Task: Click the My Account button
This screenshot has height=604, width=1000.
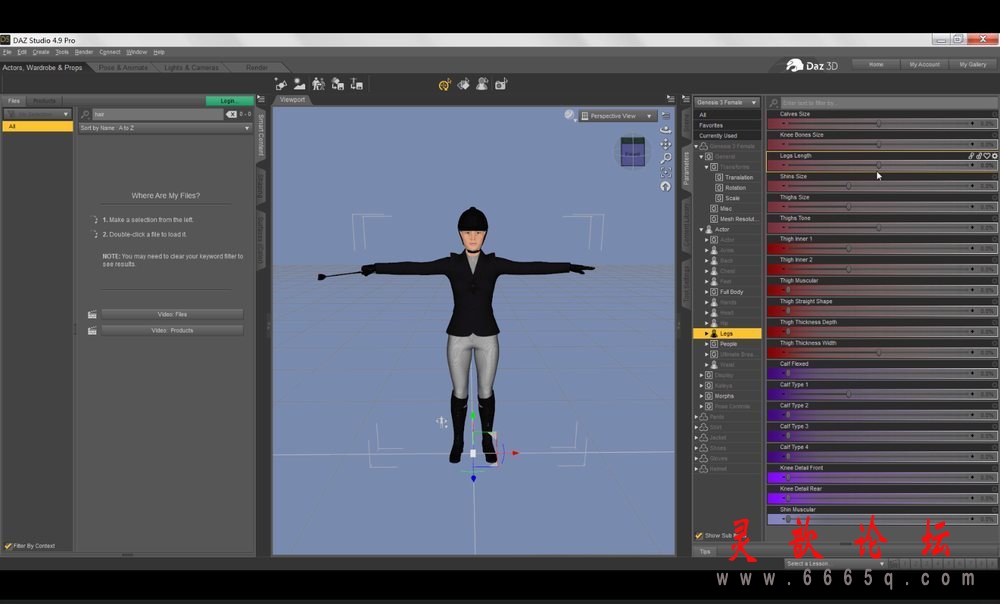Action: tap(924, 64)
